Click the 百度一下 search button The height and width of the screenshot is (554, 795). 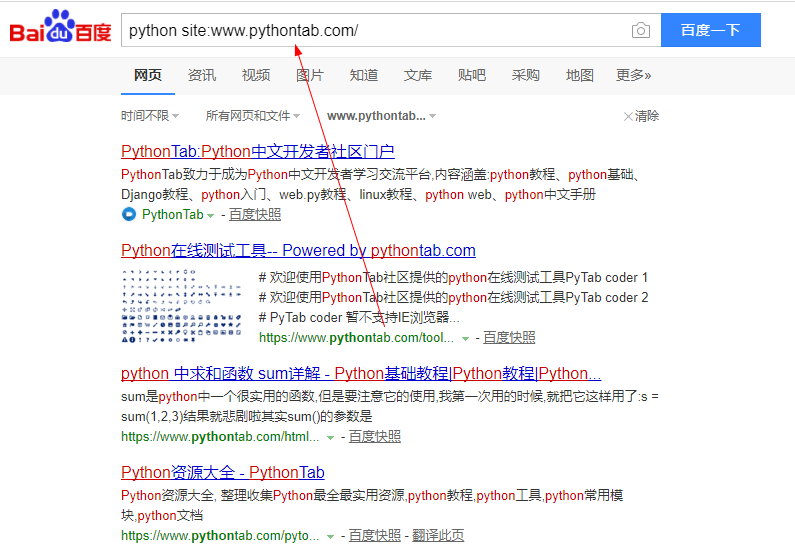[x=711, y=30]
